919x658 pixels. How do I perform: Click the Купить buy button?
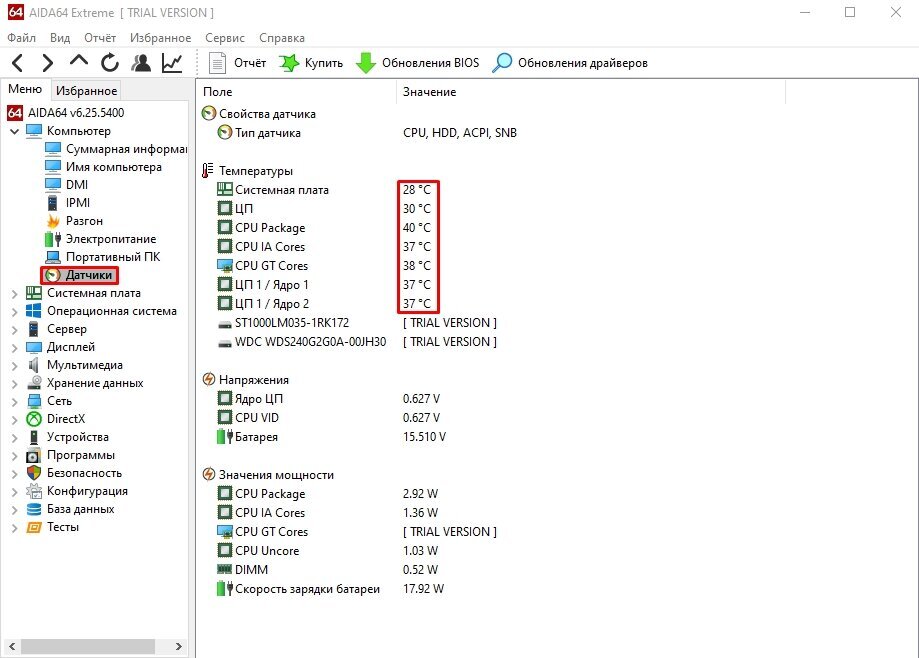[311, 63]
